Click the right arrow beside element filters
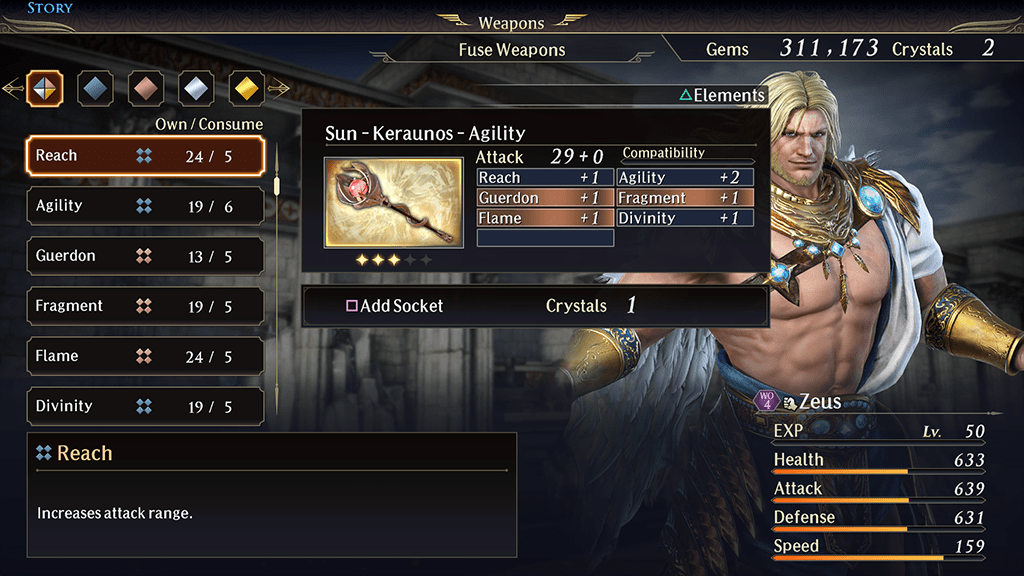 pos(279,88)
